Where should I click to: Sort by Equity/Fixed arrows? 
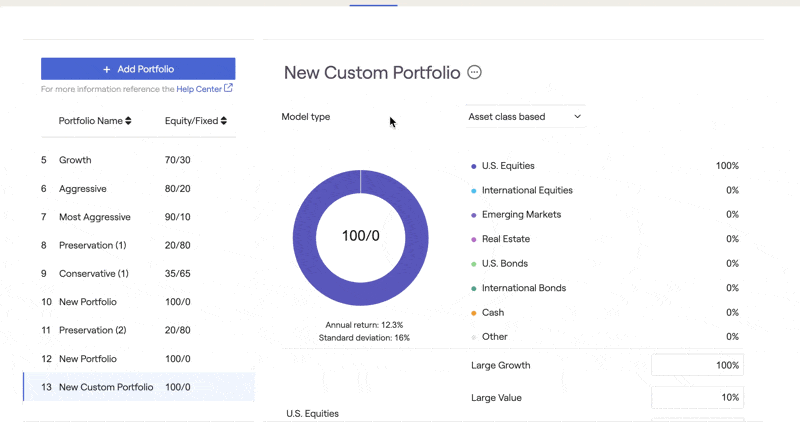click(224, 121)
